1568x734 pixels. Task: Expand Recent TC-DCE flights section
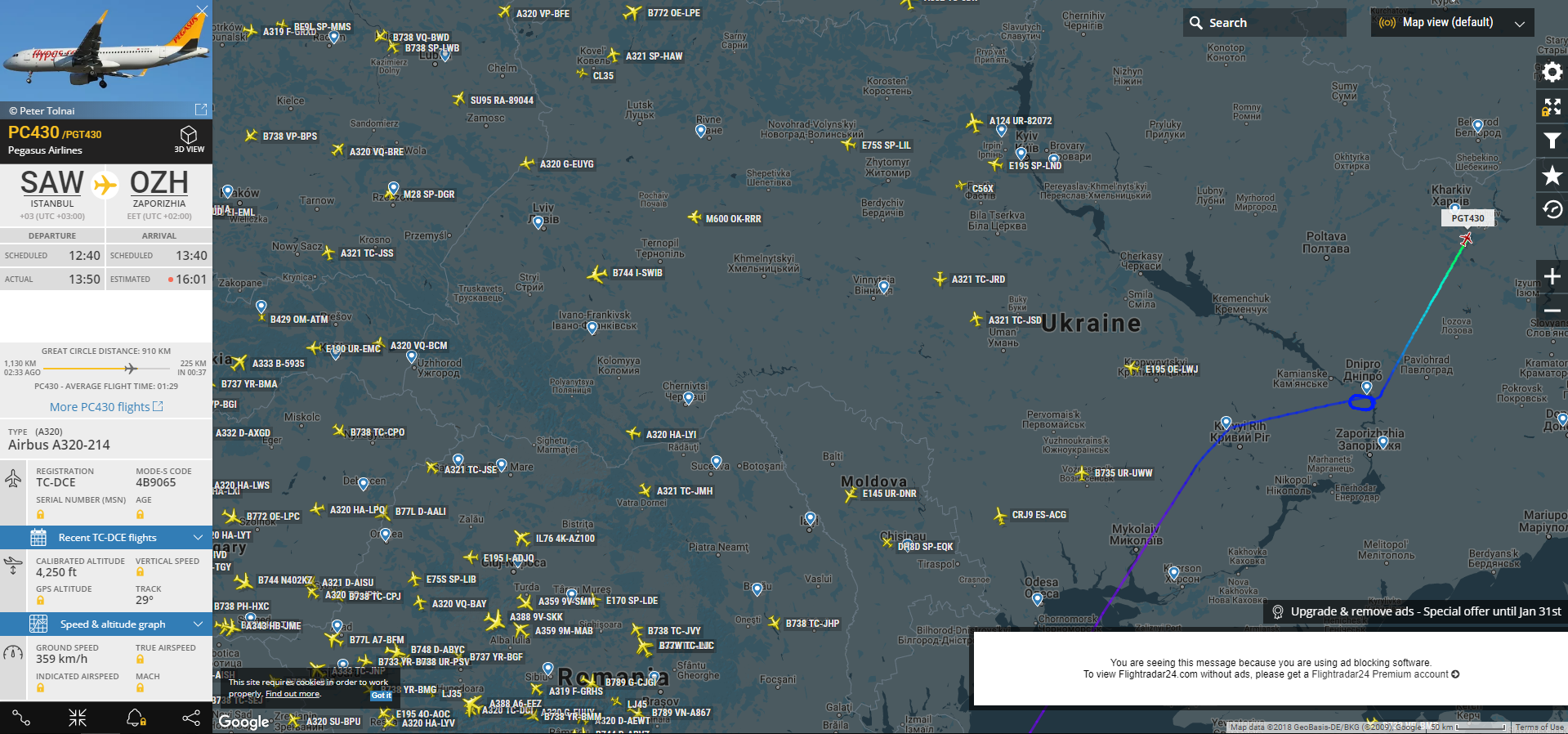point(106,538)
